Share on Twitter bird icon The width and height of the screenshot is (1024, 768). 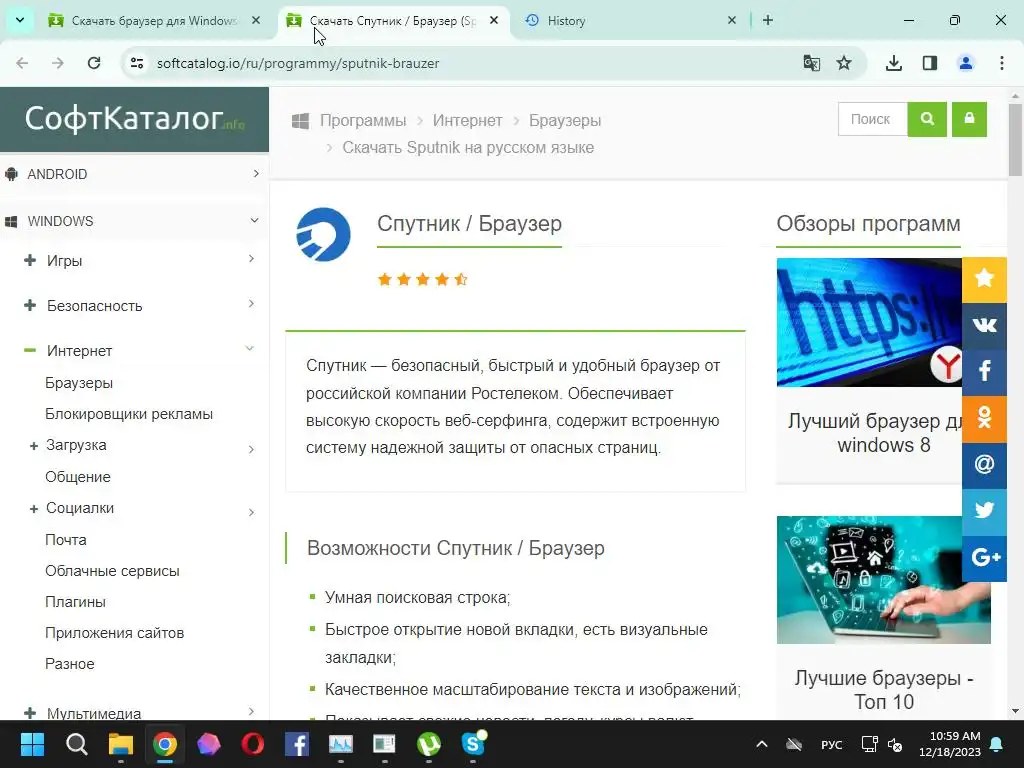pos(984,511)
